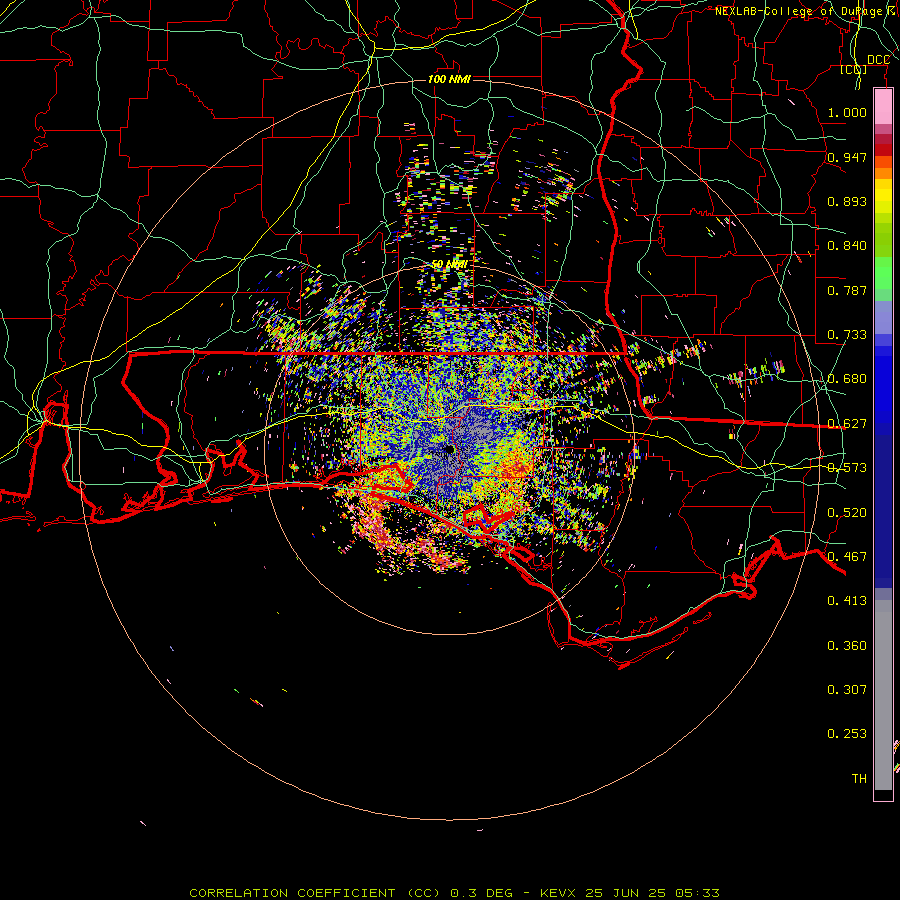Click the black radar site dot at center
Image resolution: width=900 pixels, height=900 pixels.
(450, 449)
